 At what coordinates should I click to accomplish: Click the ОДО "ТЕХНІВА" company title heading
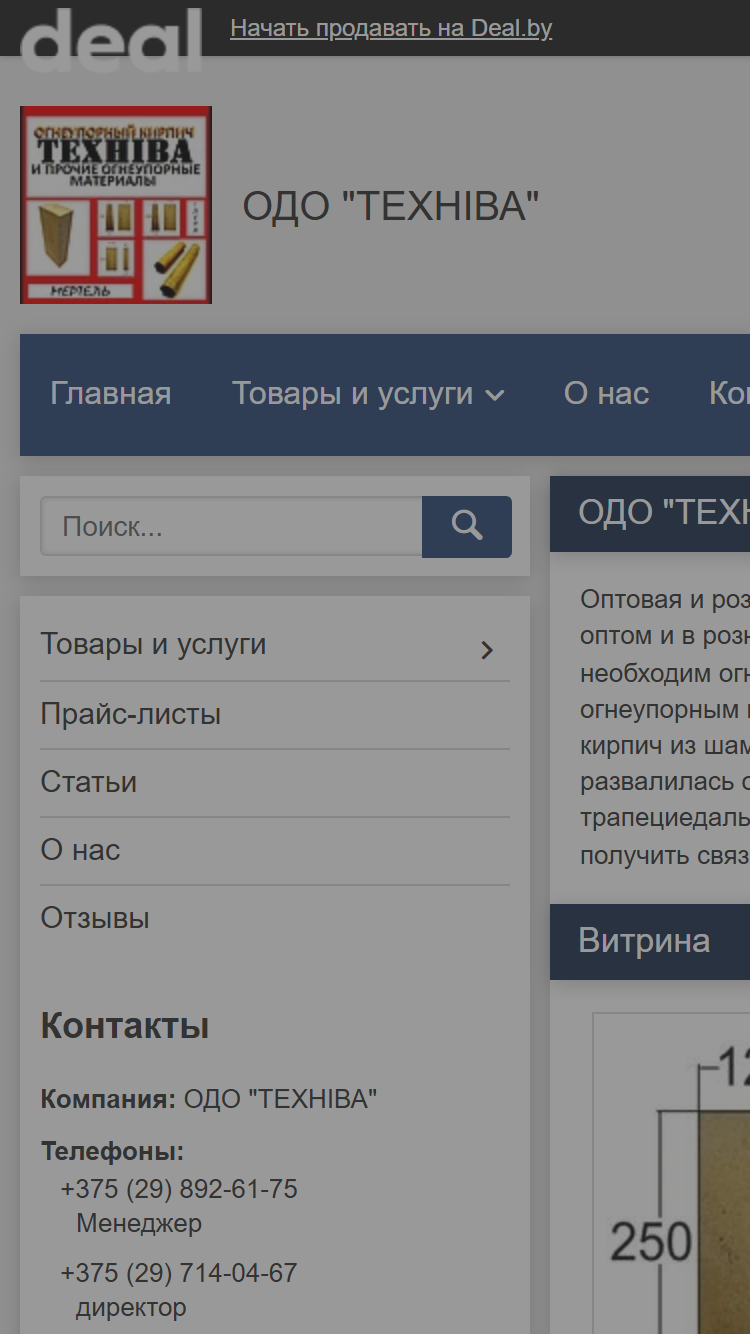(391, 207)
